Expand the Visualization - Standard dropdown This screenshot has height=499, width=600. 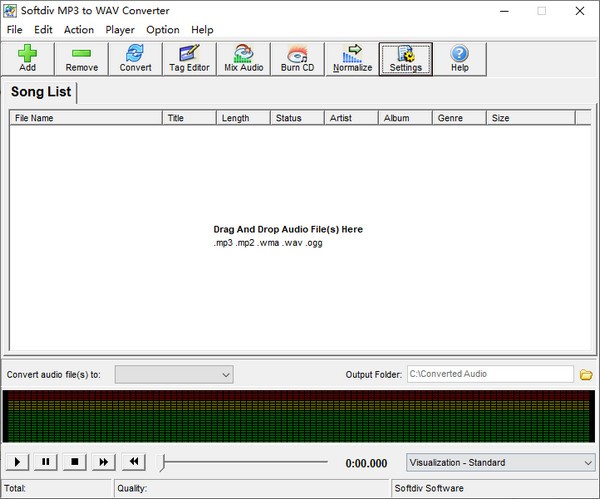(501, 463)
